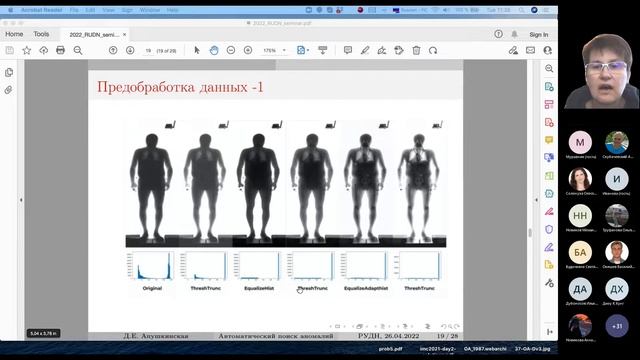
Task: Click the fill and sign icon top right
Action: point(513,50)
